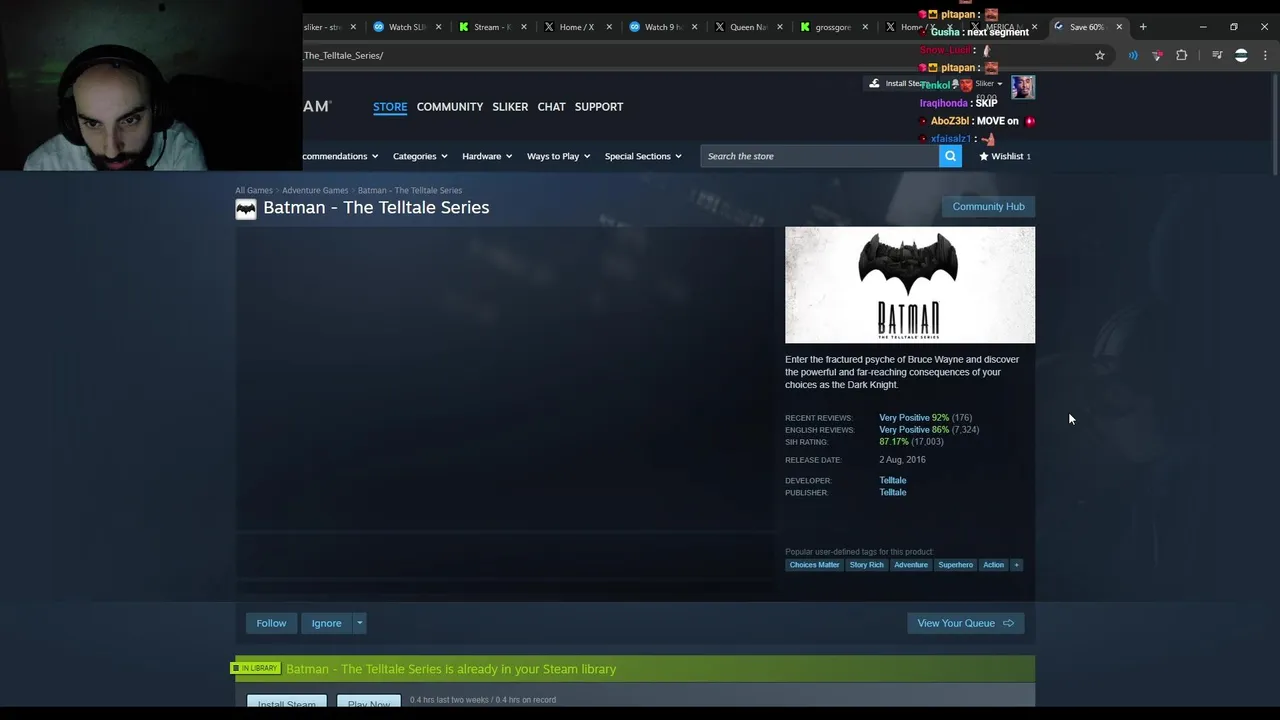The image size is (1280, 720).
Task: Click the SIH rating '87.17%' value
Action: 894,441
